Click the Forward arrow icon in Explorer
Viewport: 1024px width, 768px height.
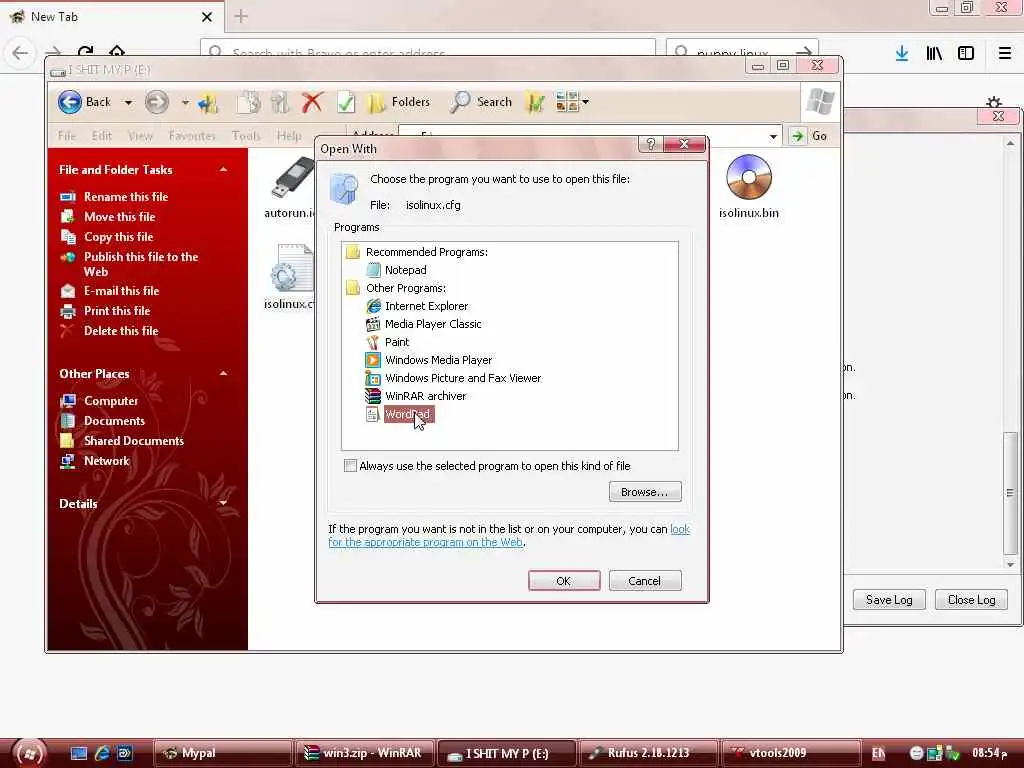(x=157, y=102)
